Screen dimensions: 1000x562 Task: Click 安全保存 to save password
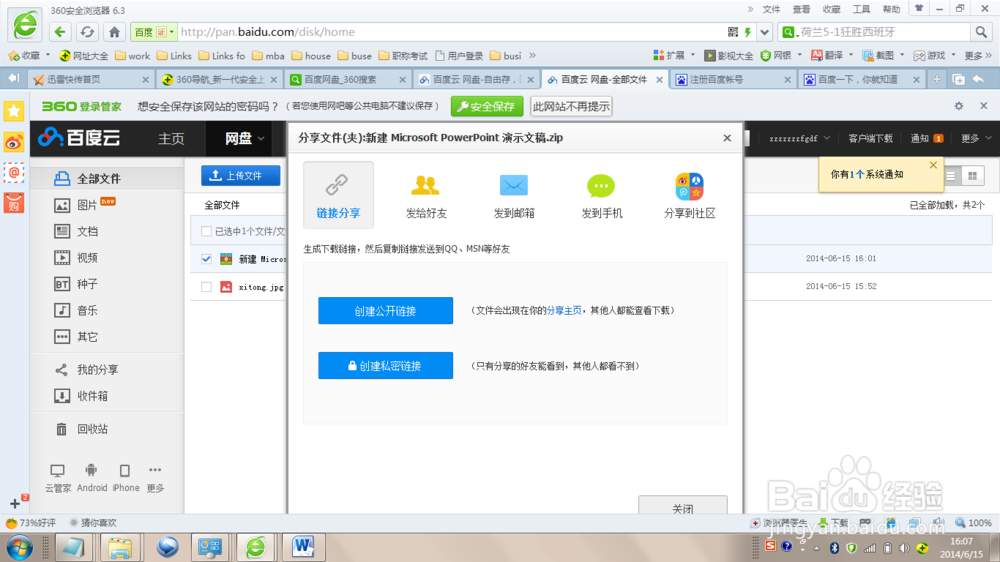[487, 107]
